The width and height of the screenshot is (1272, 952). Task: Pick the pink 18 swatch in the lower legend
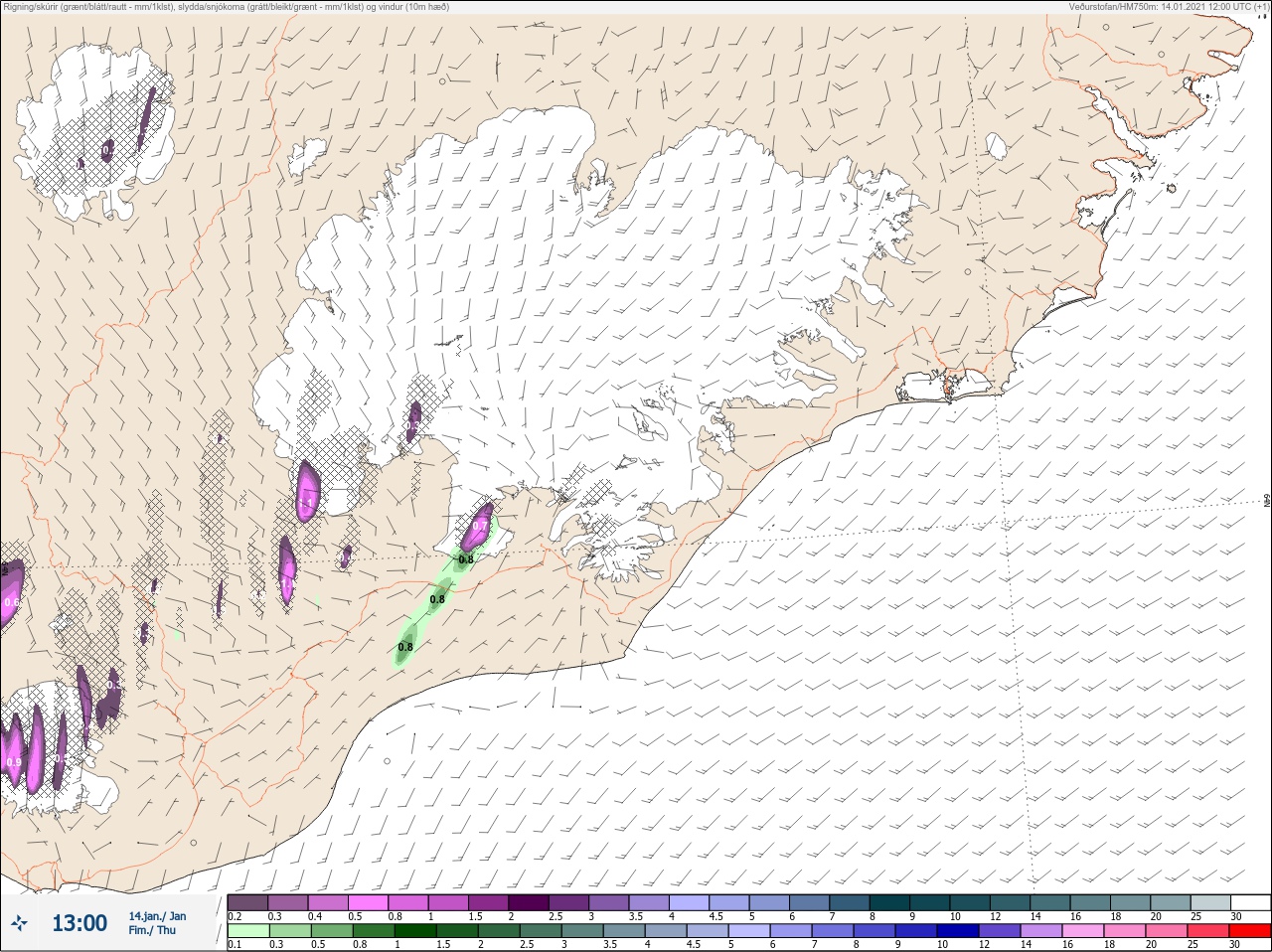1125,932
